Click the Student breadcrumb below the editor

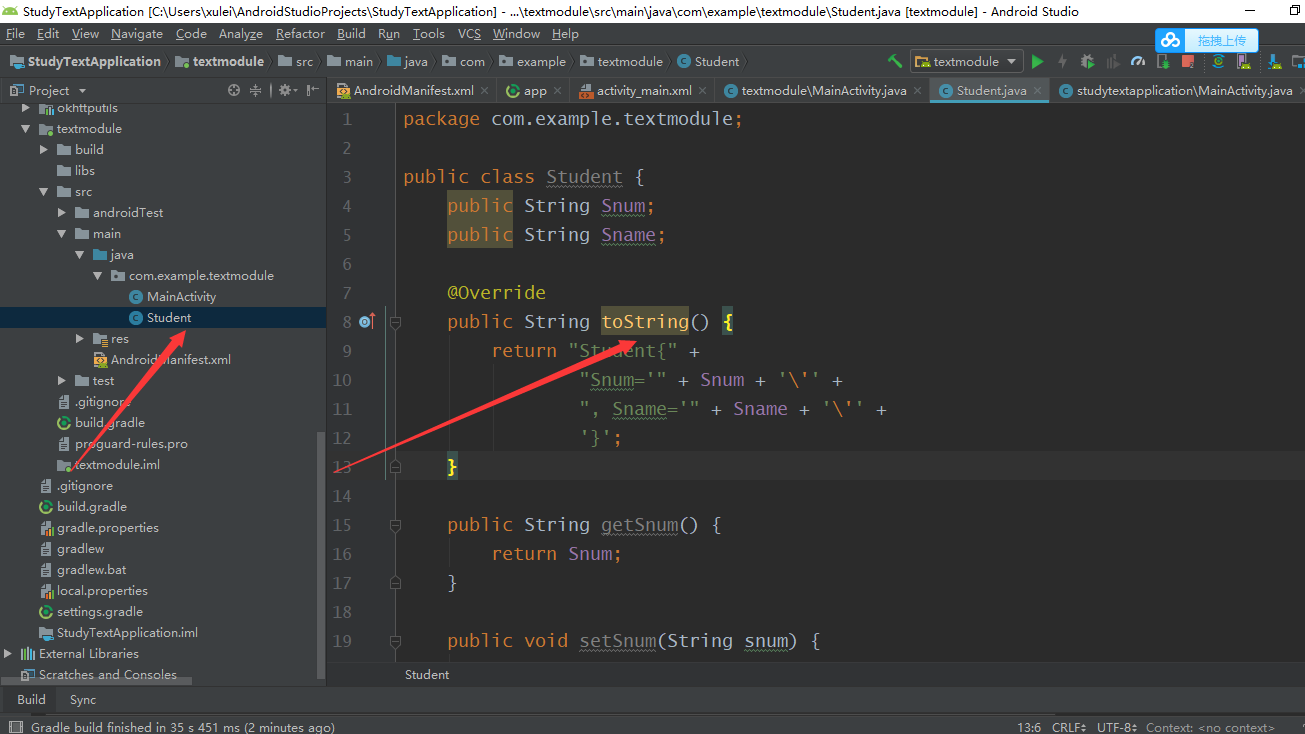(426, 674)
